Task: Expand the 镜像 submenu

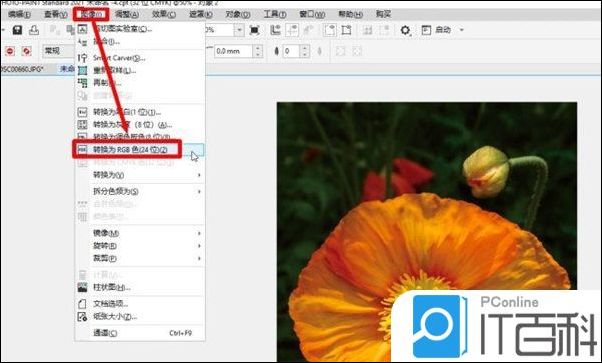Action: pos(140,233)
